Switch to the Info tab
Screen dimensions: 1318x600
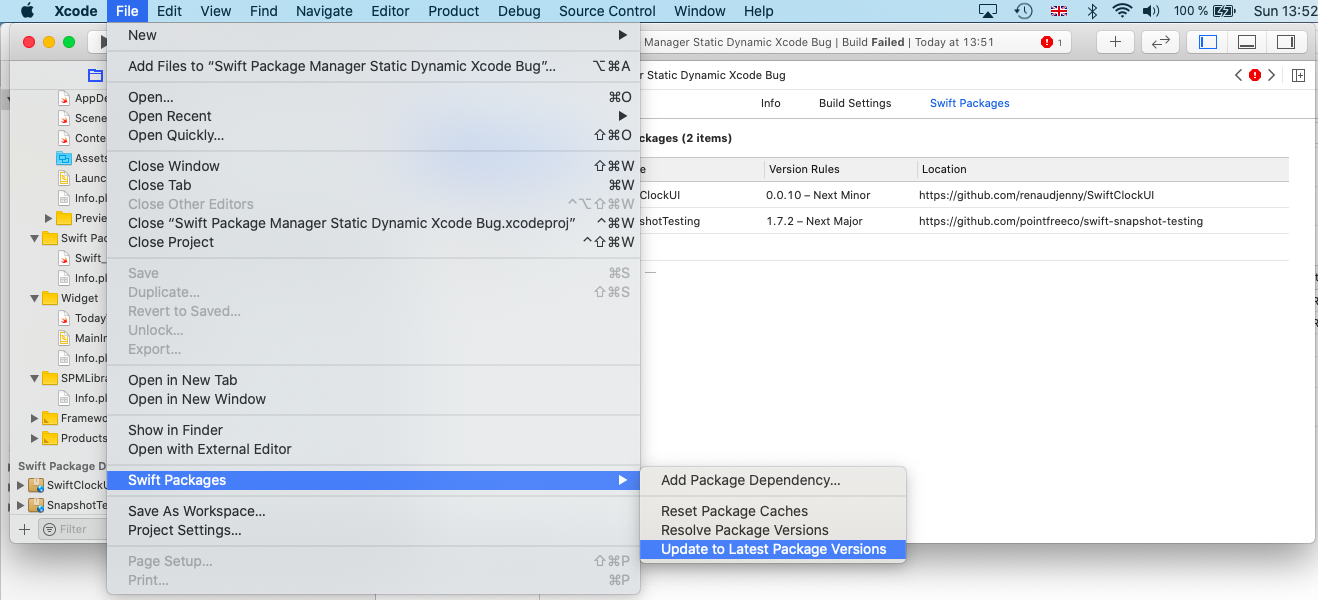point(770,103)
